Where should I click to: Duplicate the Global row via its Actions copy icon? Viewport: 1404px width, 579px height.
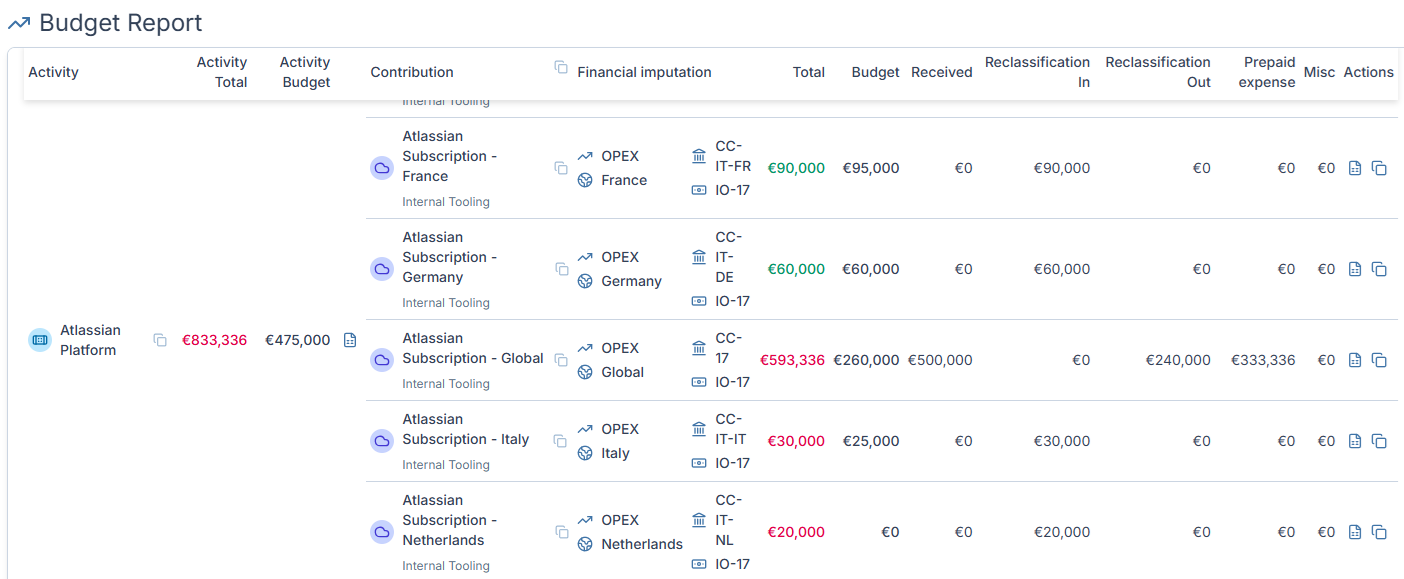tap(1379, 360)
